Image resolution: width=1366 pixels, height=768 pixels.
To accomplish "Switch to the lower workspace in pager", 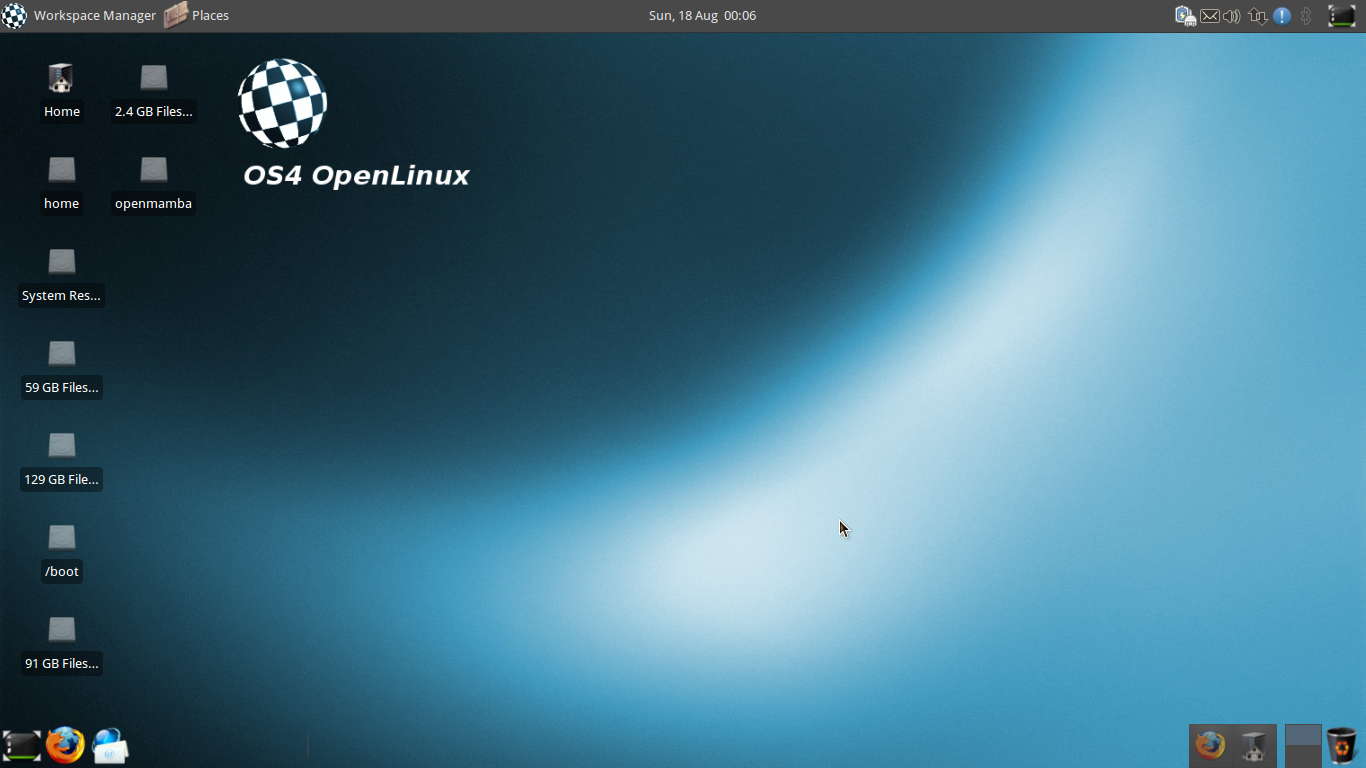I will point(1303,756).
